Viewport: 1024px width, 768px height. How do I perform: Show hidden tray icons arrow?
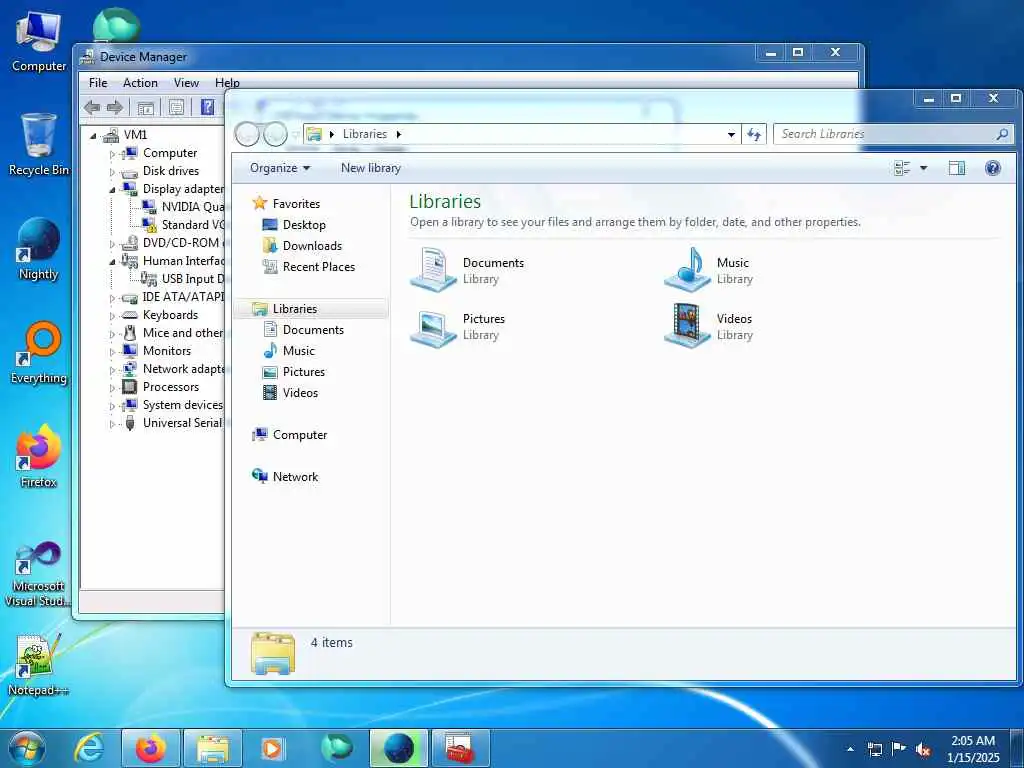(x=850, y=749)
